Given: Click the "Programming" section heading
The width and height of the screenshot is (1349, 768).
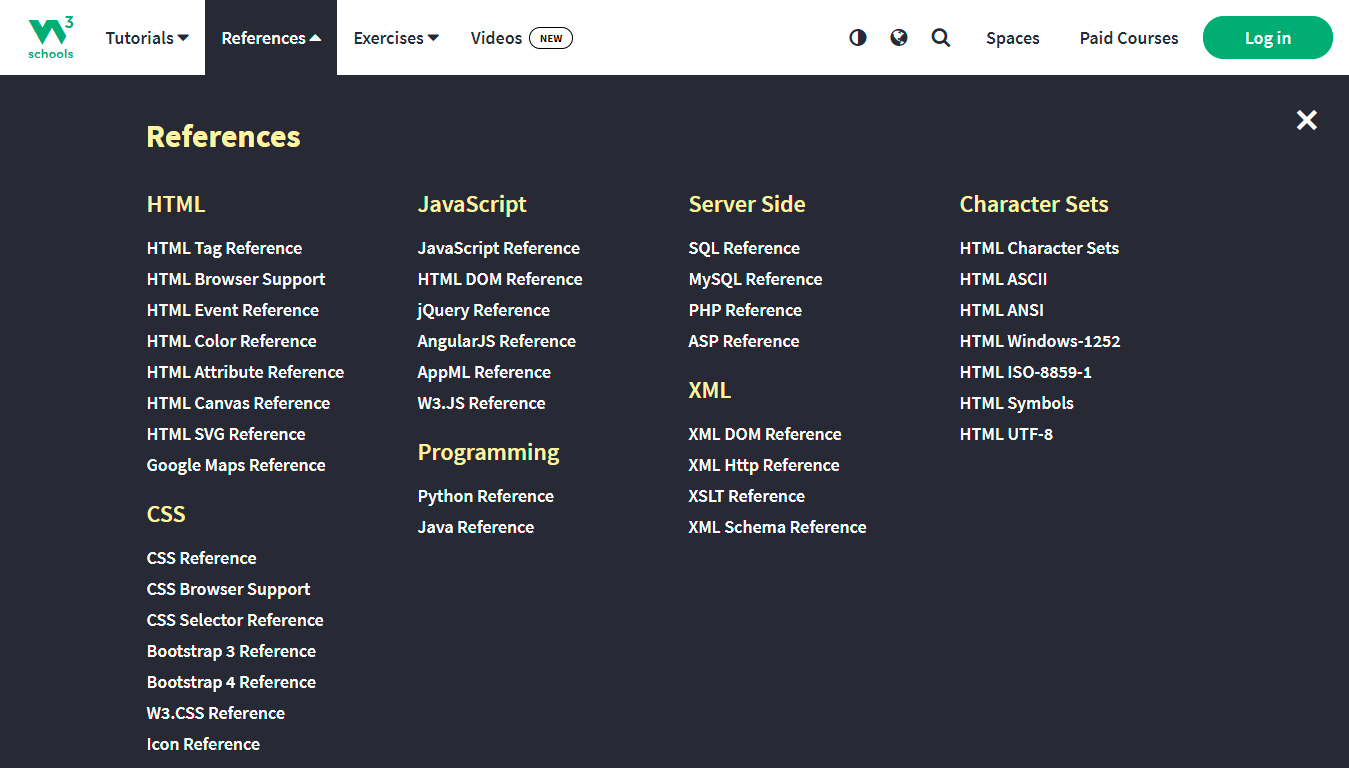Looking at the screenshot, I should coord(489,452).
